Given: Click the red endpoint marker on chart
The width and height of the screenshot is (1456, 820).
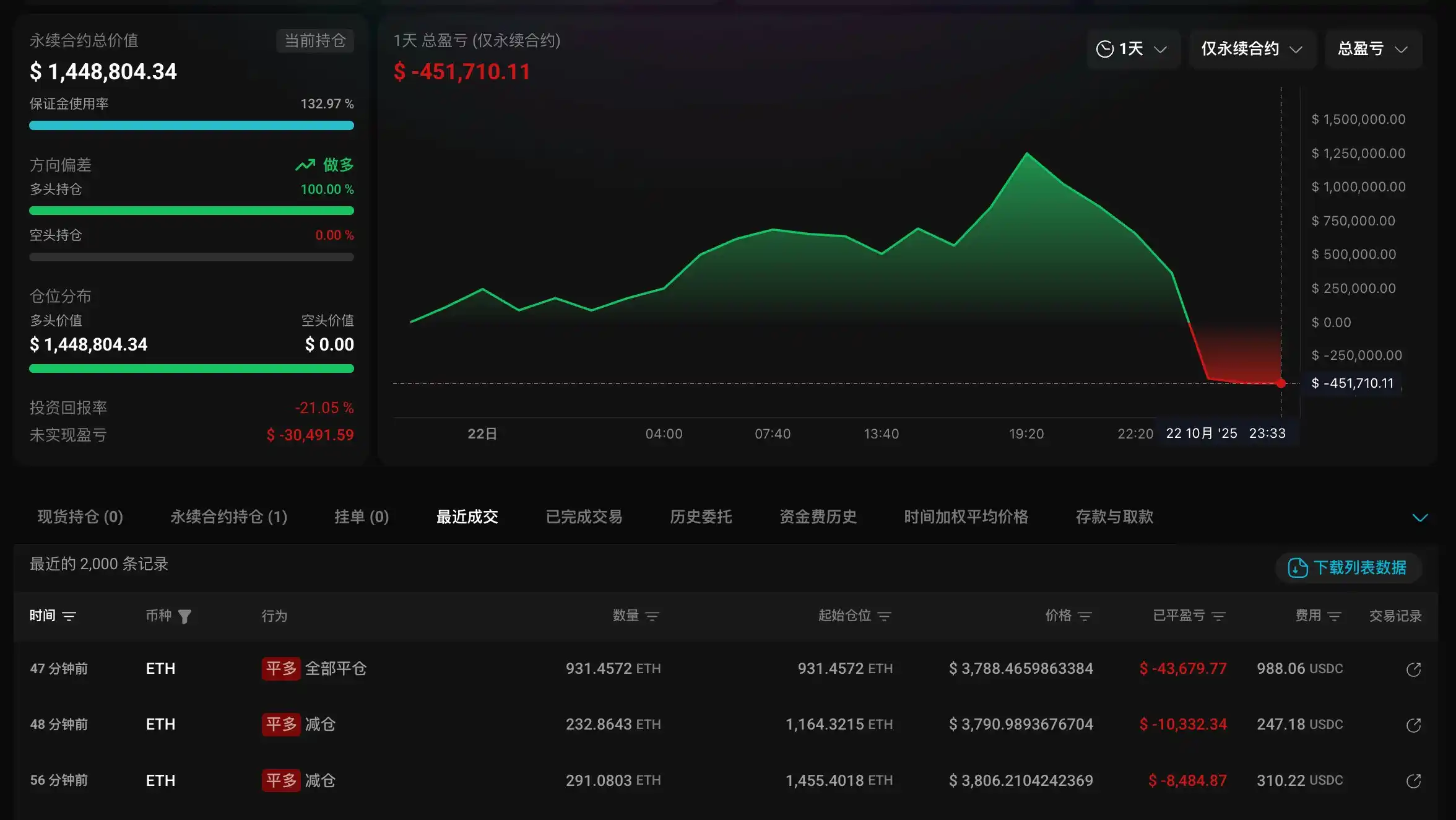Looking at the screenshot, I should tap(1281, 383).
